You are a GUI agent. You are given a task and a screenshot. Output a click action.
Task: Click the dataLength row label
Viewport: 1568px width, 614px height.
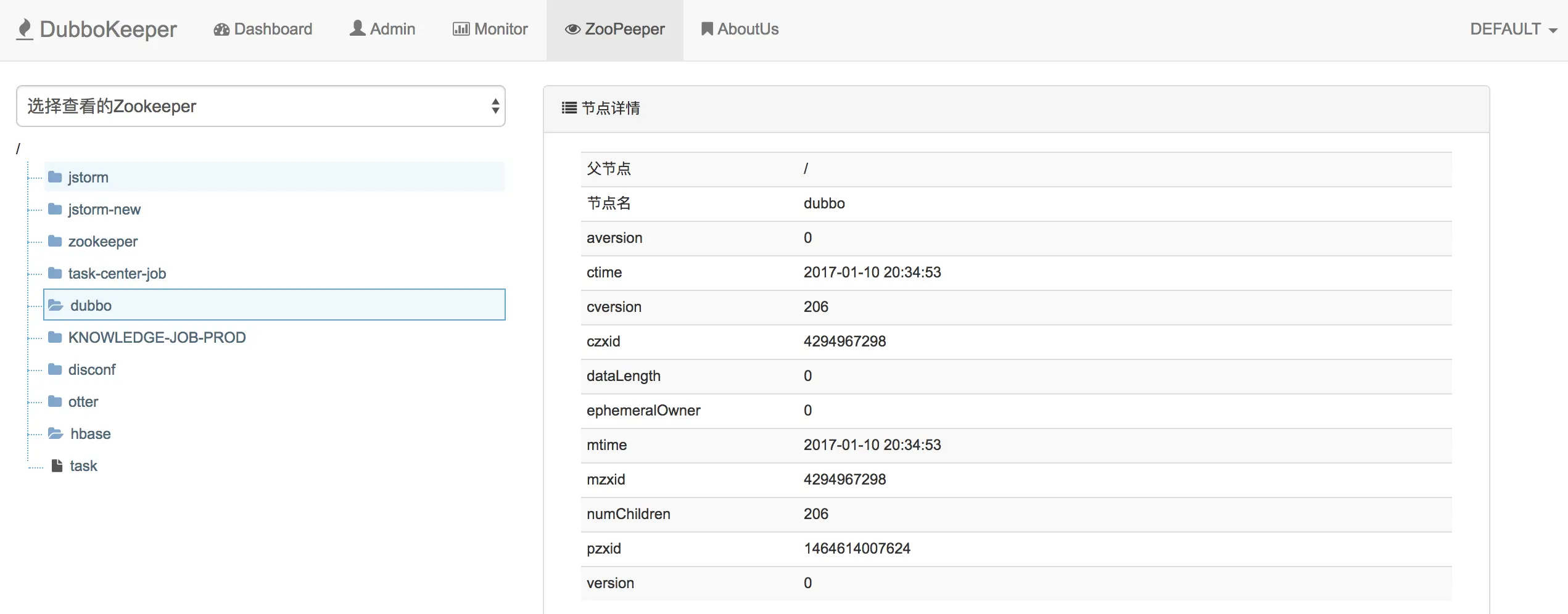click(624, 376)
